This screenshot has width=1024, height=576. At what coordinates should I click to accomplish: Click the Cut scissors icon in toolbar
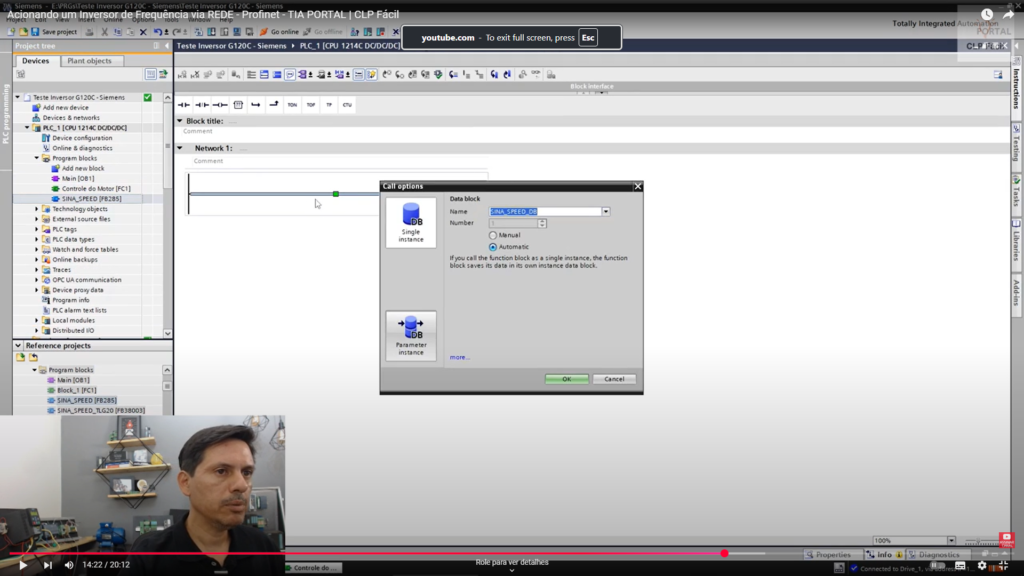104,31
